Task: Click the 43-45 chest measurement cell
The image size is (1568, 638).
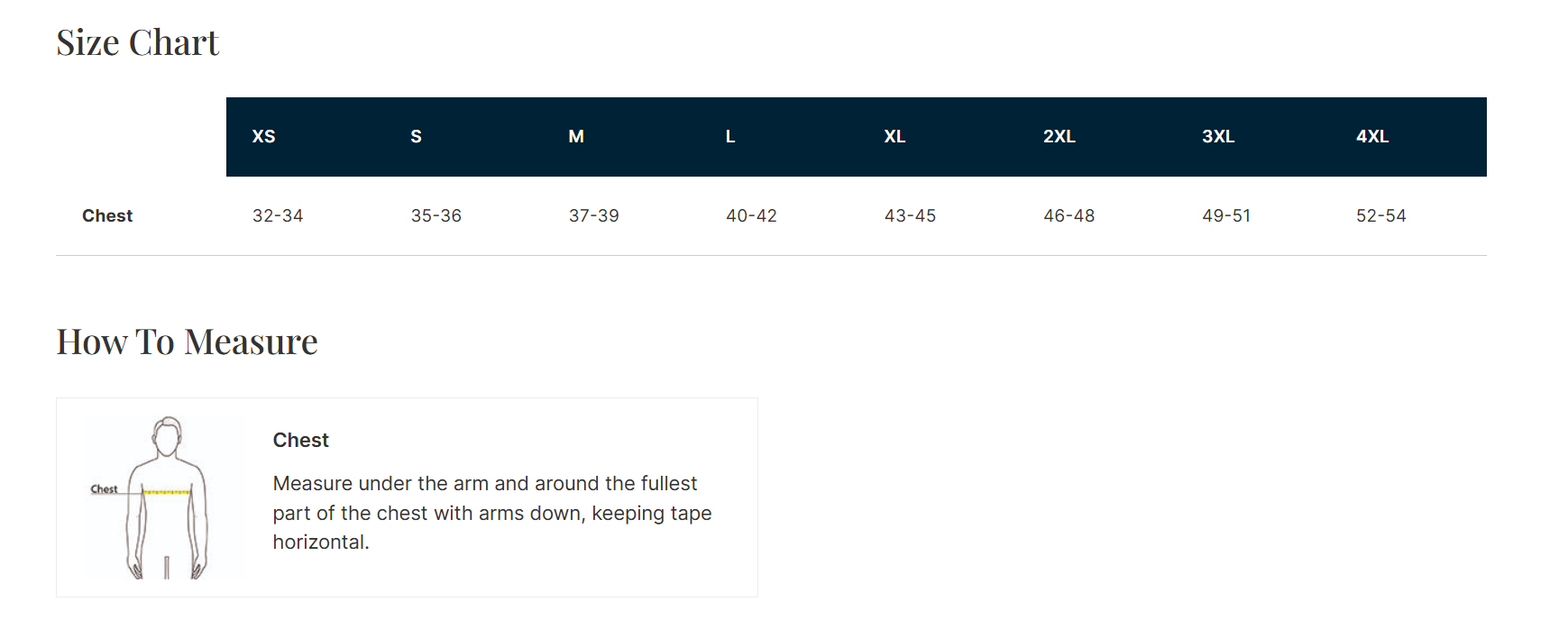Action: tap(911, 216)
